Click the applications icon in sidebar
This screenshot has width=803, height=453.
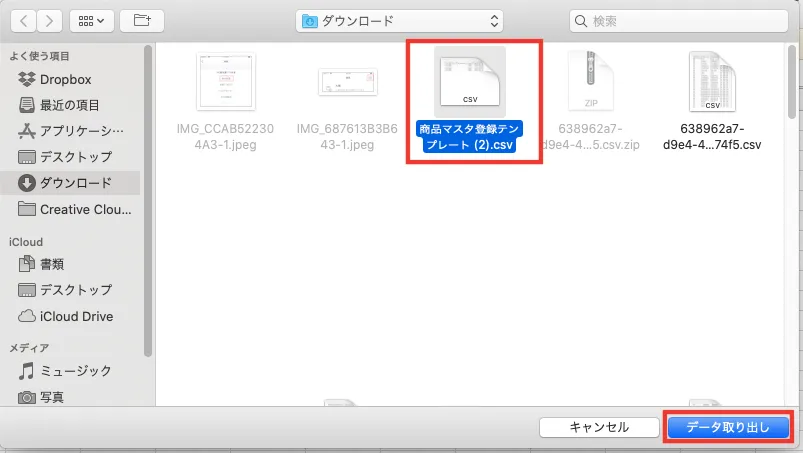pyautogui.click(x=27, y=131)
